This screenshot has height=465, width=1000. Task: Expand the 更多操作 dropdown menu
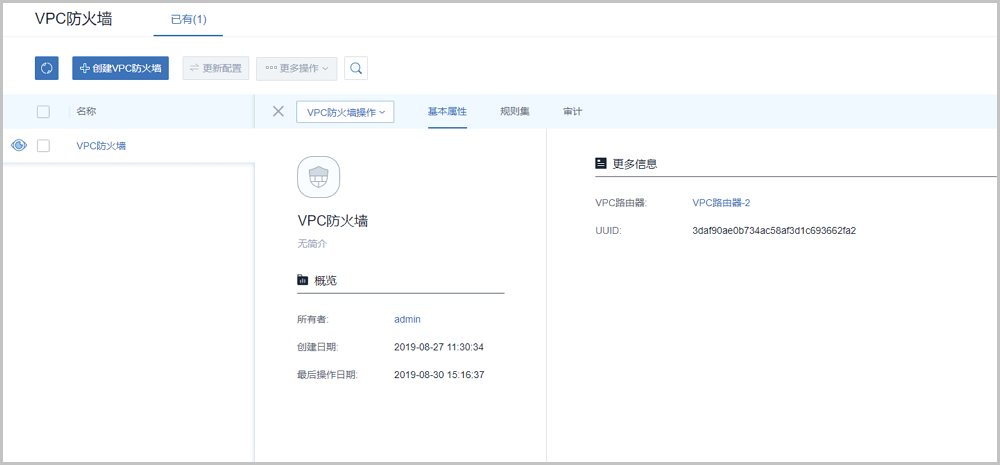pyautogui.click(x=296, y=68)
